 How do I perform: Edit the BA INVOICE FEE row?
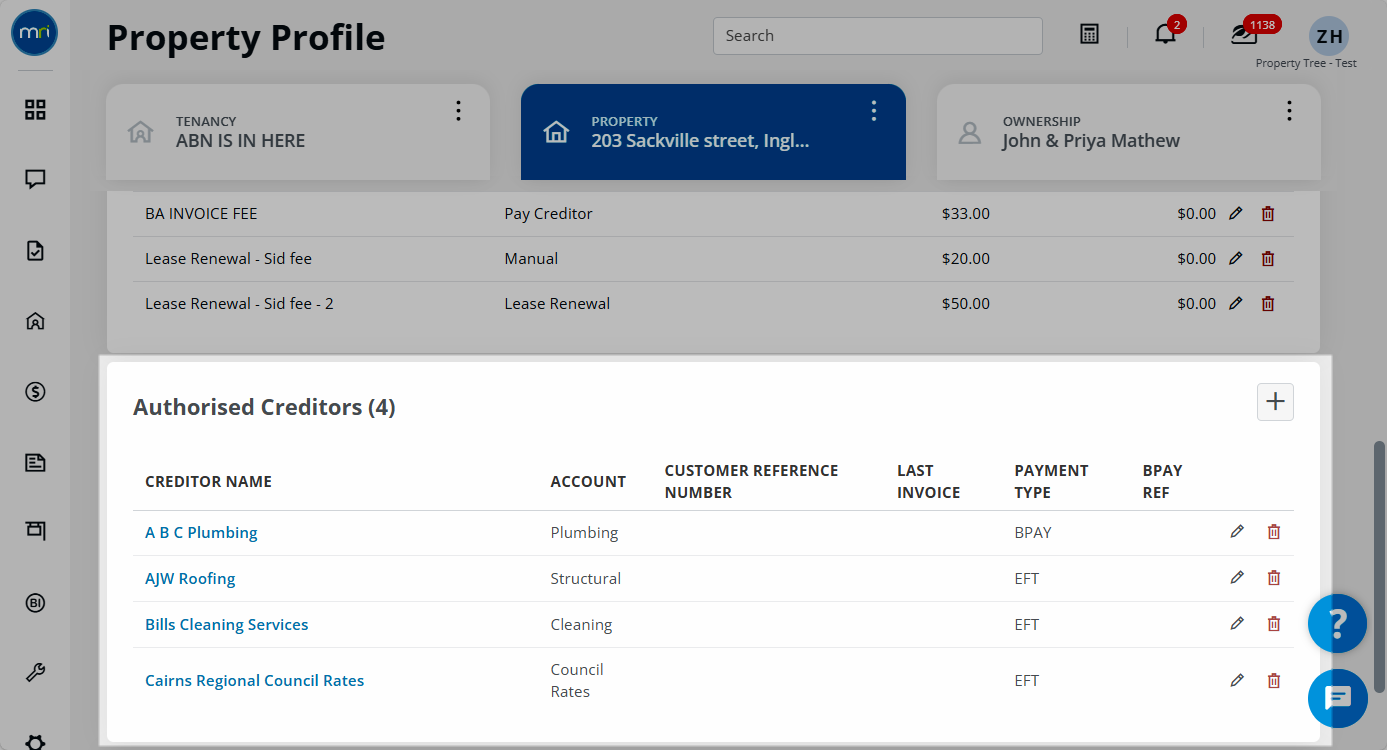click(1236, 214)
